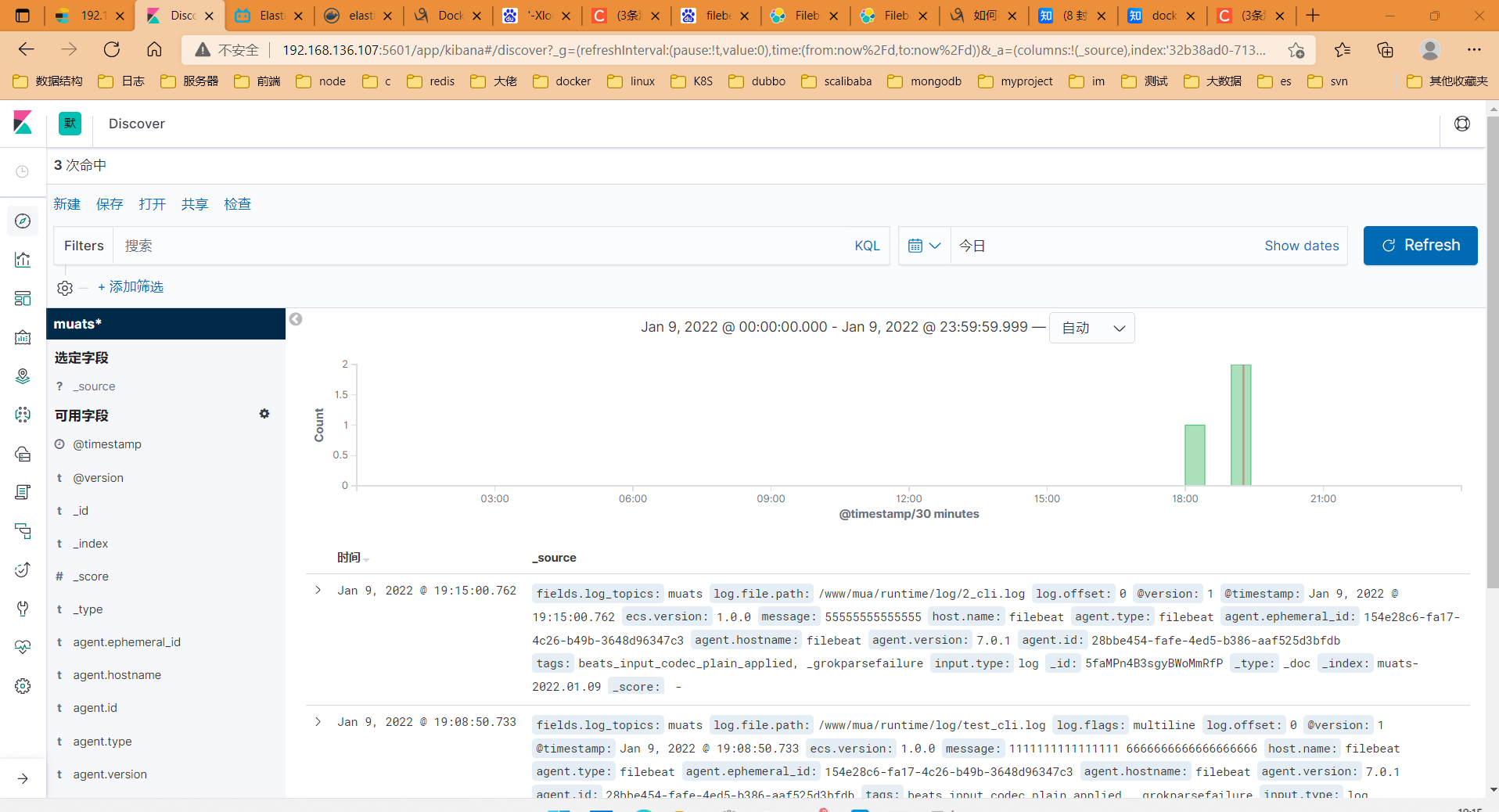
Task: Click 新建 to create a new search
Action: coord(67,204)
